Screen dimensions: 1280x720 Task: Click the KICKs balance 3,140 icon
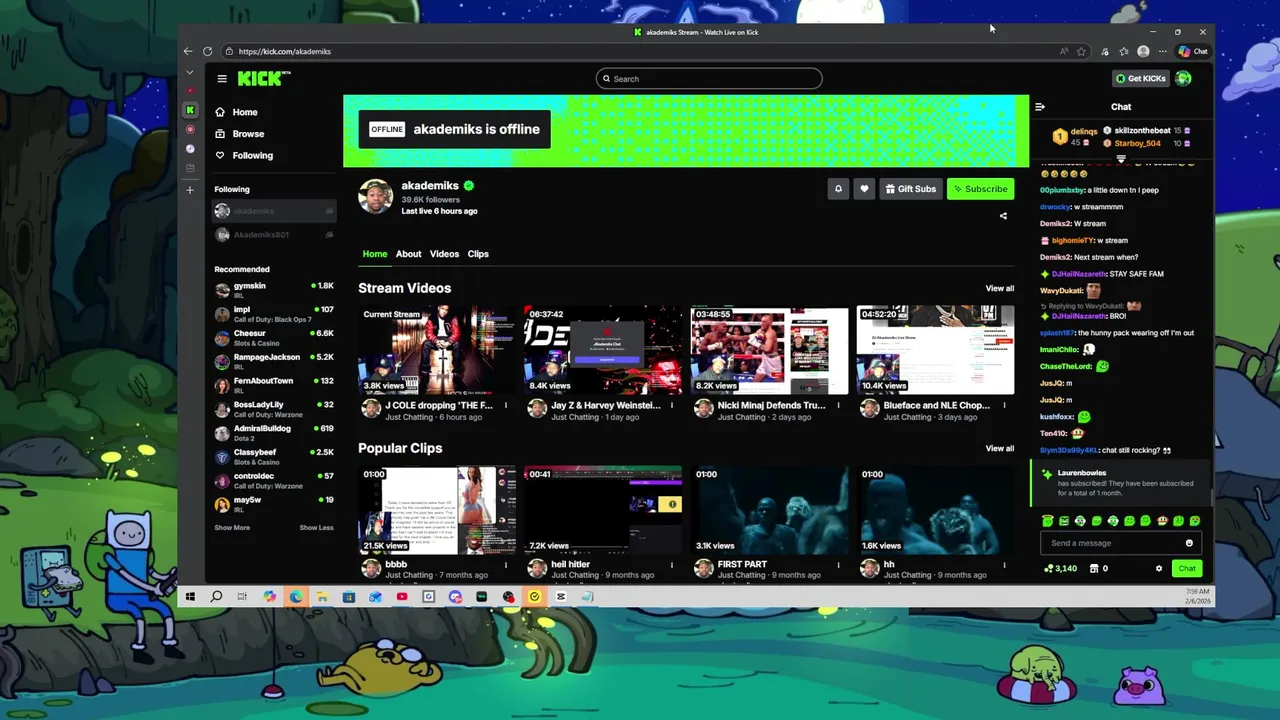click(1060, 569)
